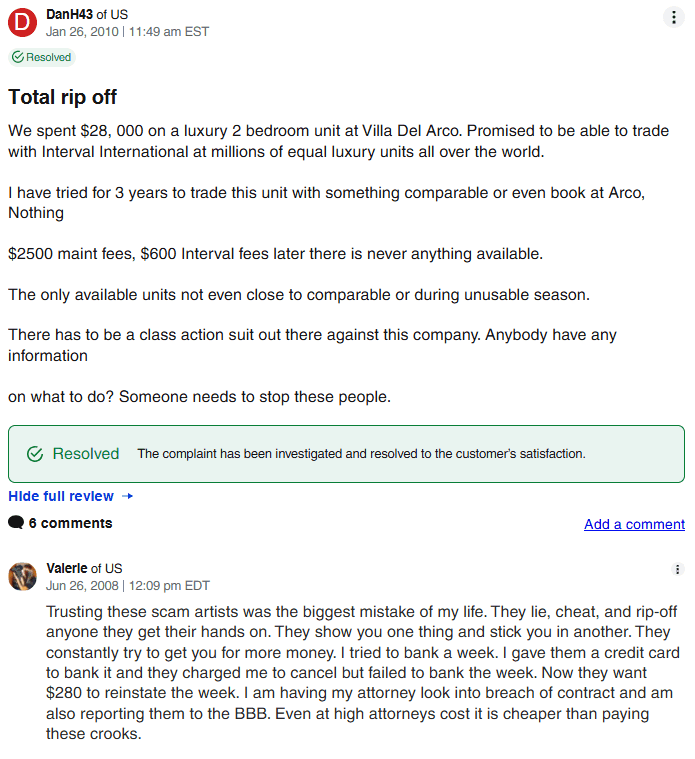This screenshot has width=695, height=759.
Task: Open Valerie's profile photo
Action: click(23, 576)
